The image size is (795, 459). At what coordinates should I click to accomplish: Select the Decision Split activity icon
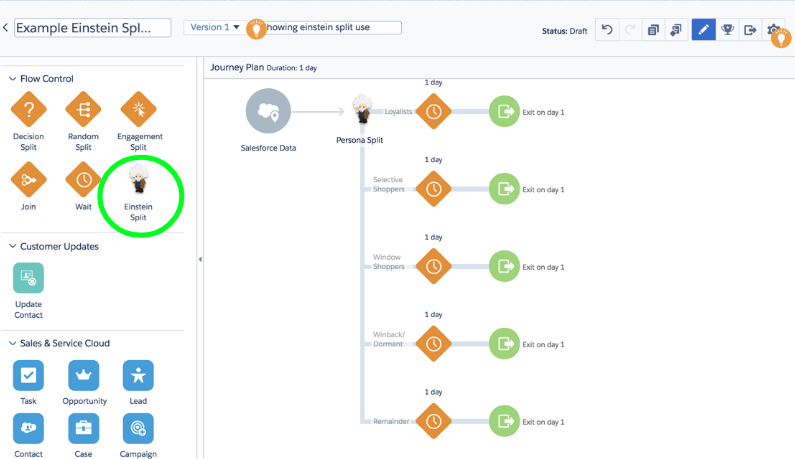coord(29,109)
